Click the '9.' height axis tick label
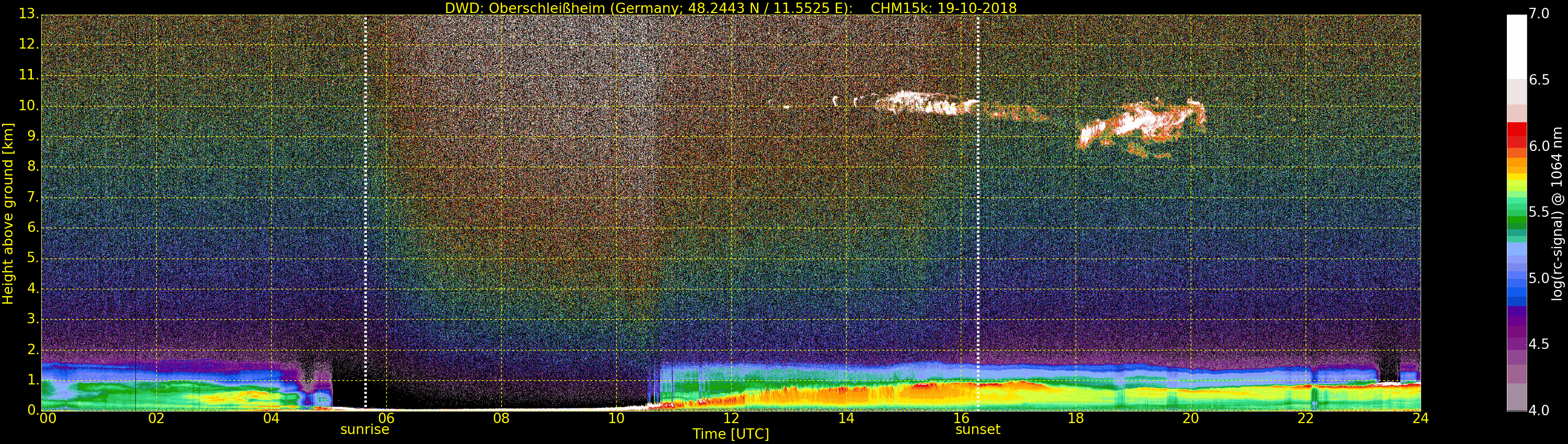The width and height of the screenshot is (1568, 444). coord(33,136)
